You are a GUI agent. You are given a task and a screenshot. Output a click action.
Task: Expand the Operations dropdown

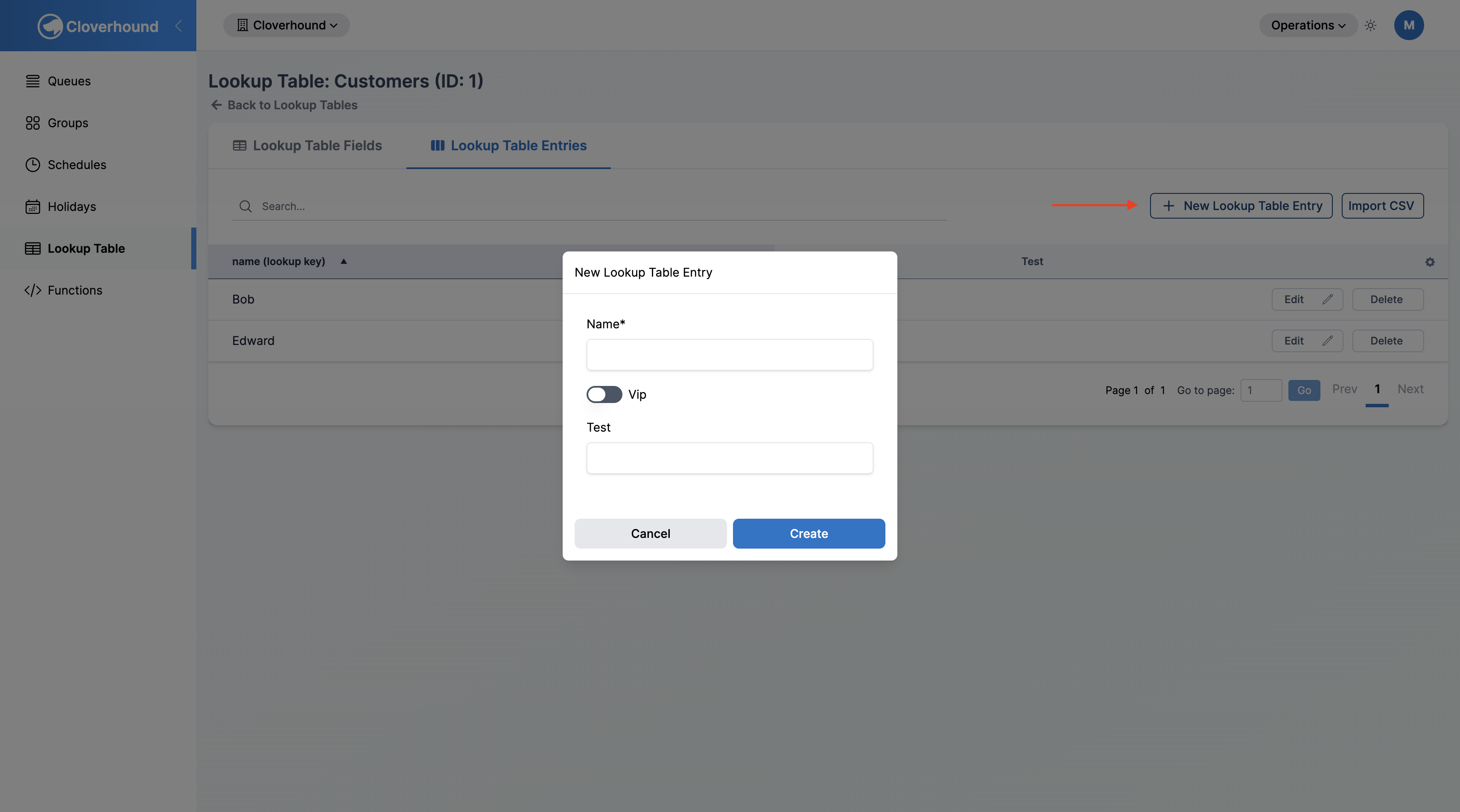(1308, 26)
